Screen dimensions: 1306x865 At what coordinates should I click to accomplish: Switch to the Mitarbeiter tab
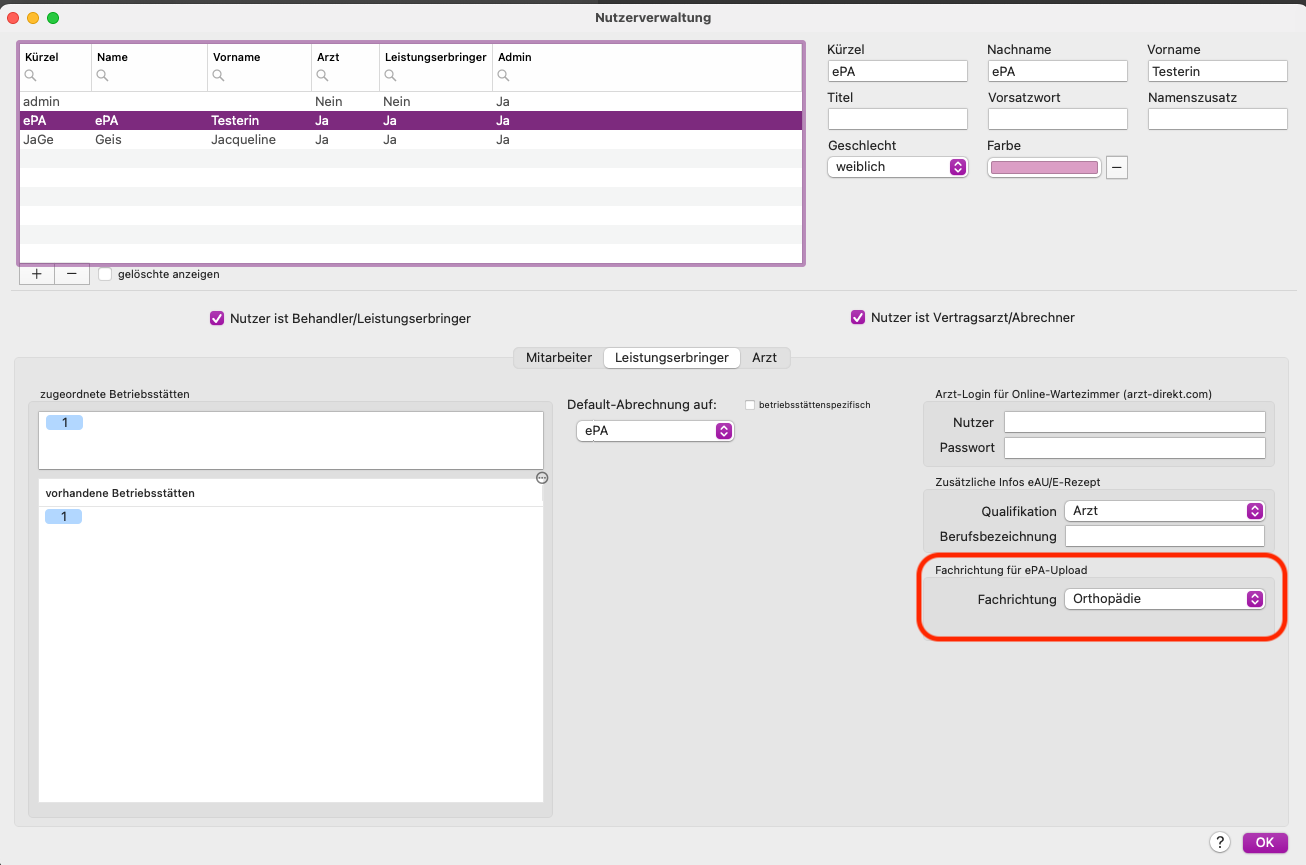pos(559,357)
